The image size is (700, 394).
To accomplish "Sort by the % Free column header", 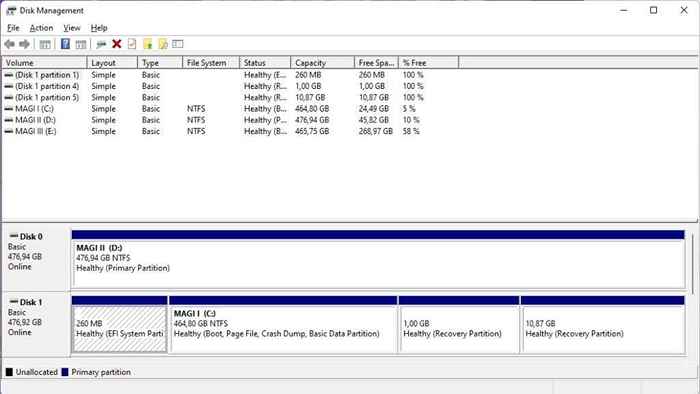I will pos(429,63).
